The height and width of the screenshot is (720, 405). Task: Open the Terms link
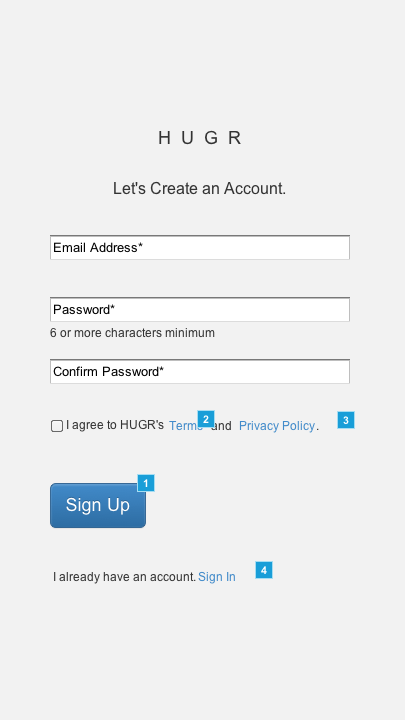186,426
